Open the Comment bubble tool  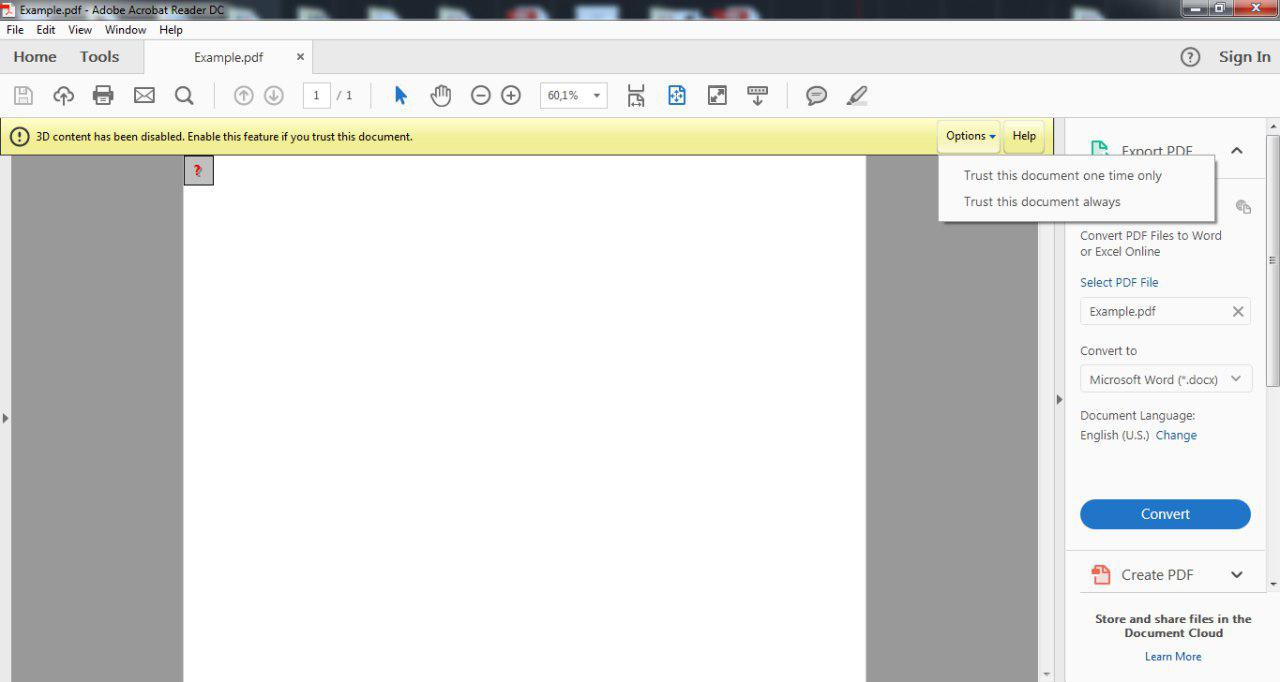816,95
